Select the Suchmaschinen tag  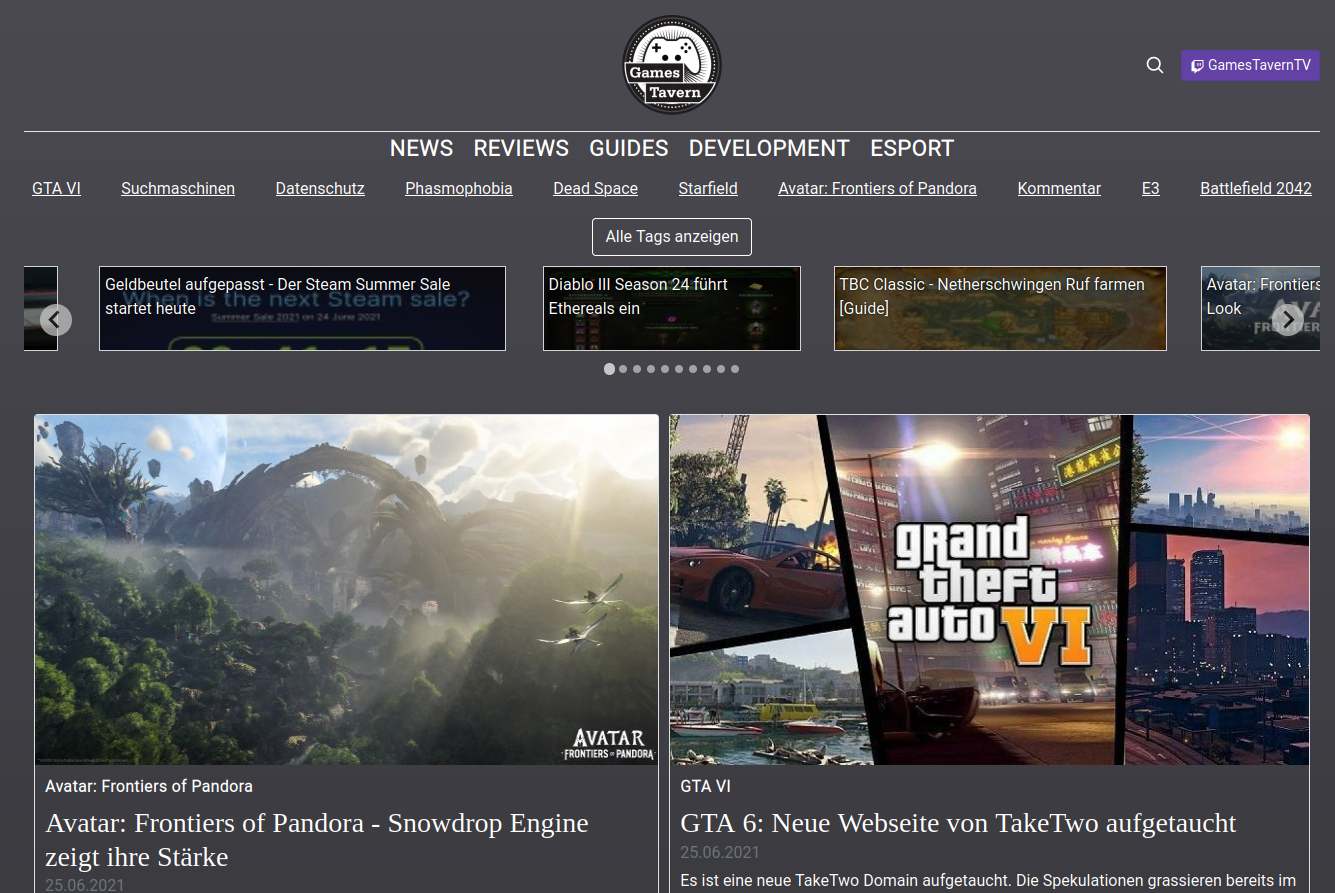[x=178, y=188]
